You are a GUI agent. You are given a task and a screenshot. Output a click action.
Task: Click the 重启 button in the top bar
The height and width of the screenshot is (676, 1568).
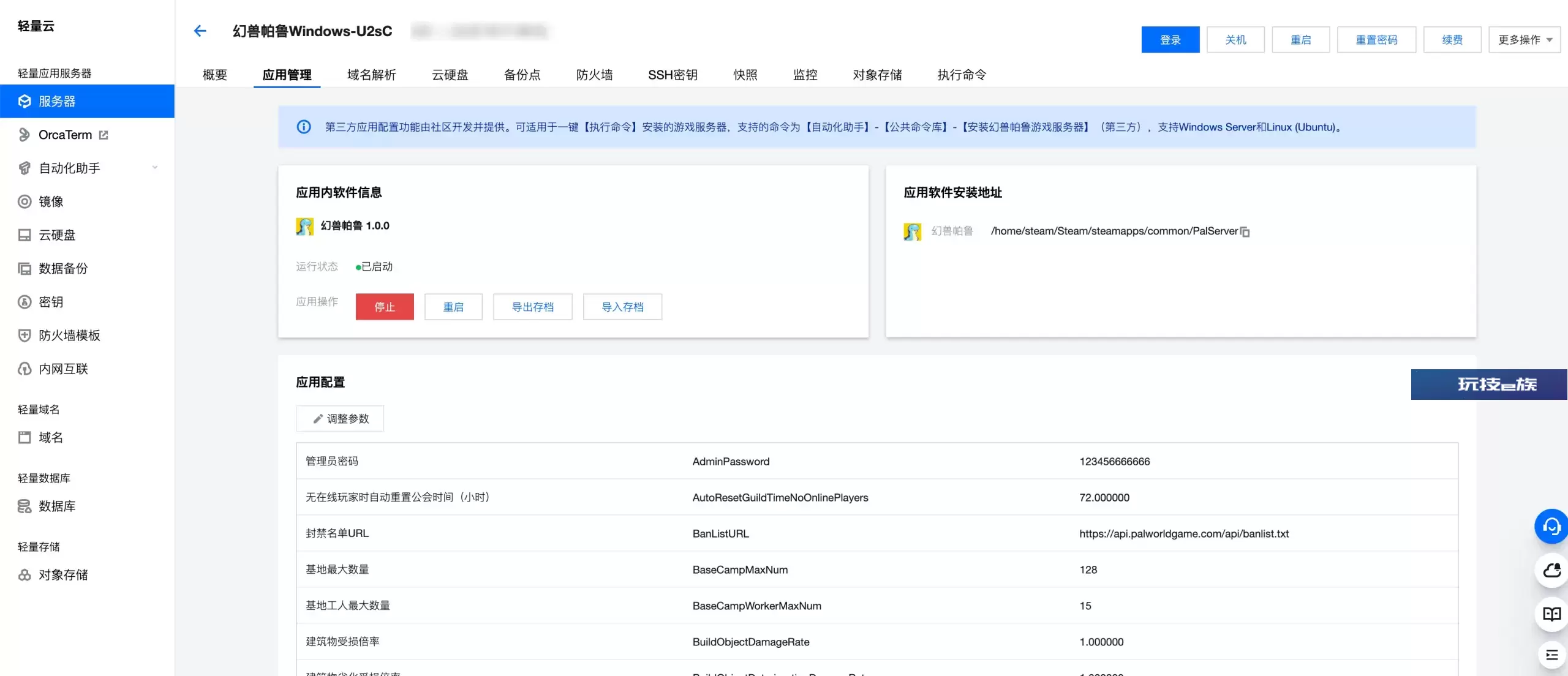1300,40
